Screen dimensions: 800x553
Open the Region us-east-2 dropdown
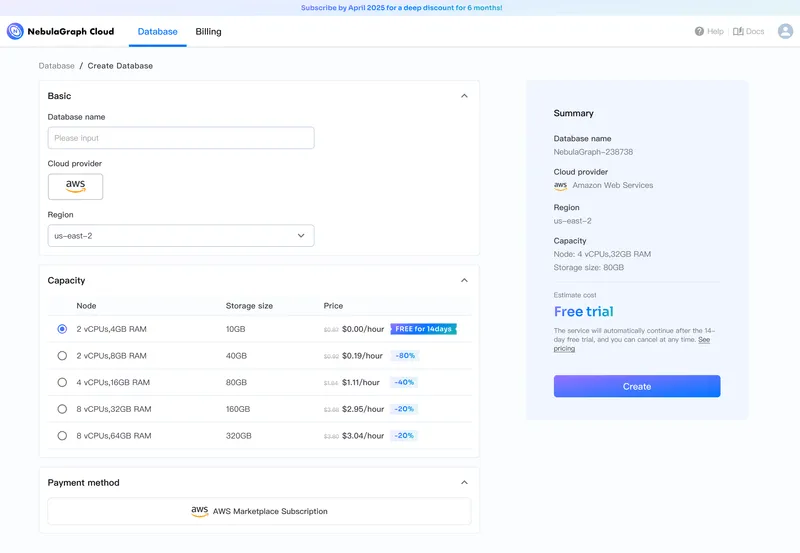click(181, 236)
